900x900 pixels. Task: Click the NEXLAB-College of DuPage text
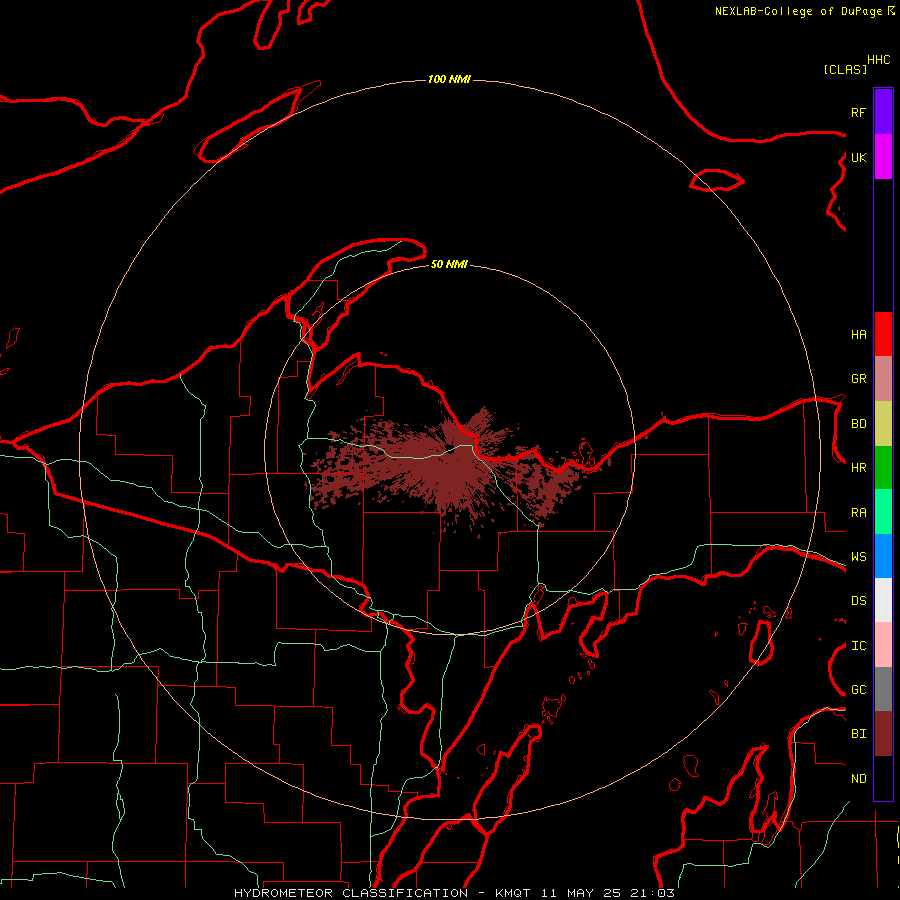pos(798,11)
